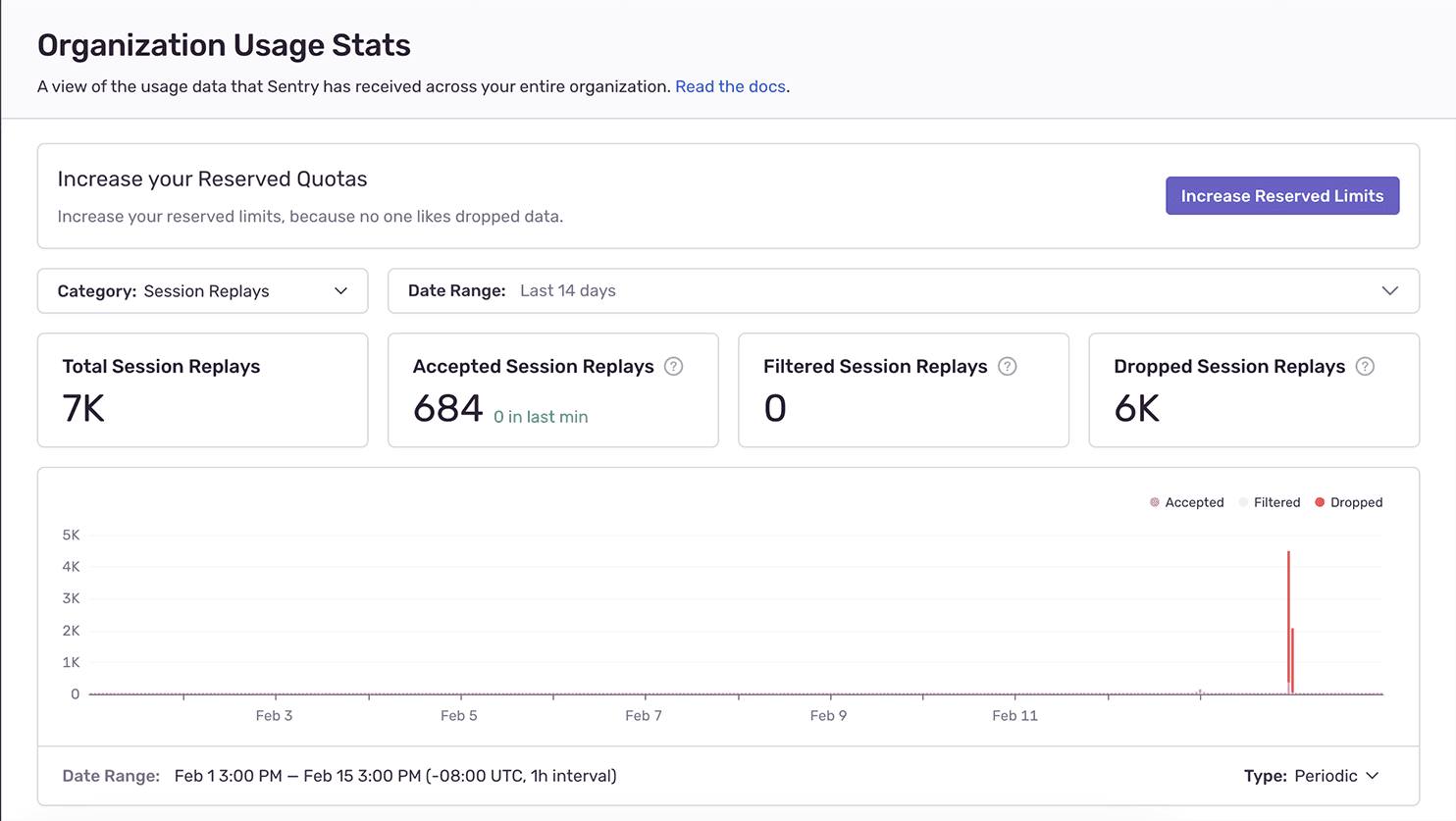
Task: Click the Filtered Session Replays question mark icon
Action: click(x=1007, y=367)
